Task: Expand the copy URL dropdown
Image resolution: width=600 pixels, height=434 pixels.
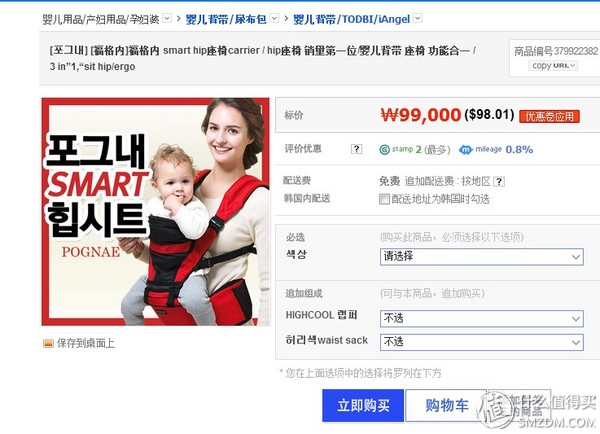Action: [x=553, y=66]
